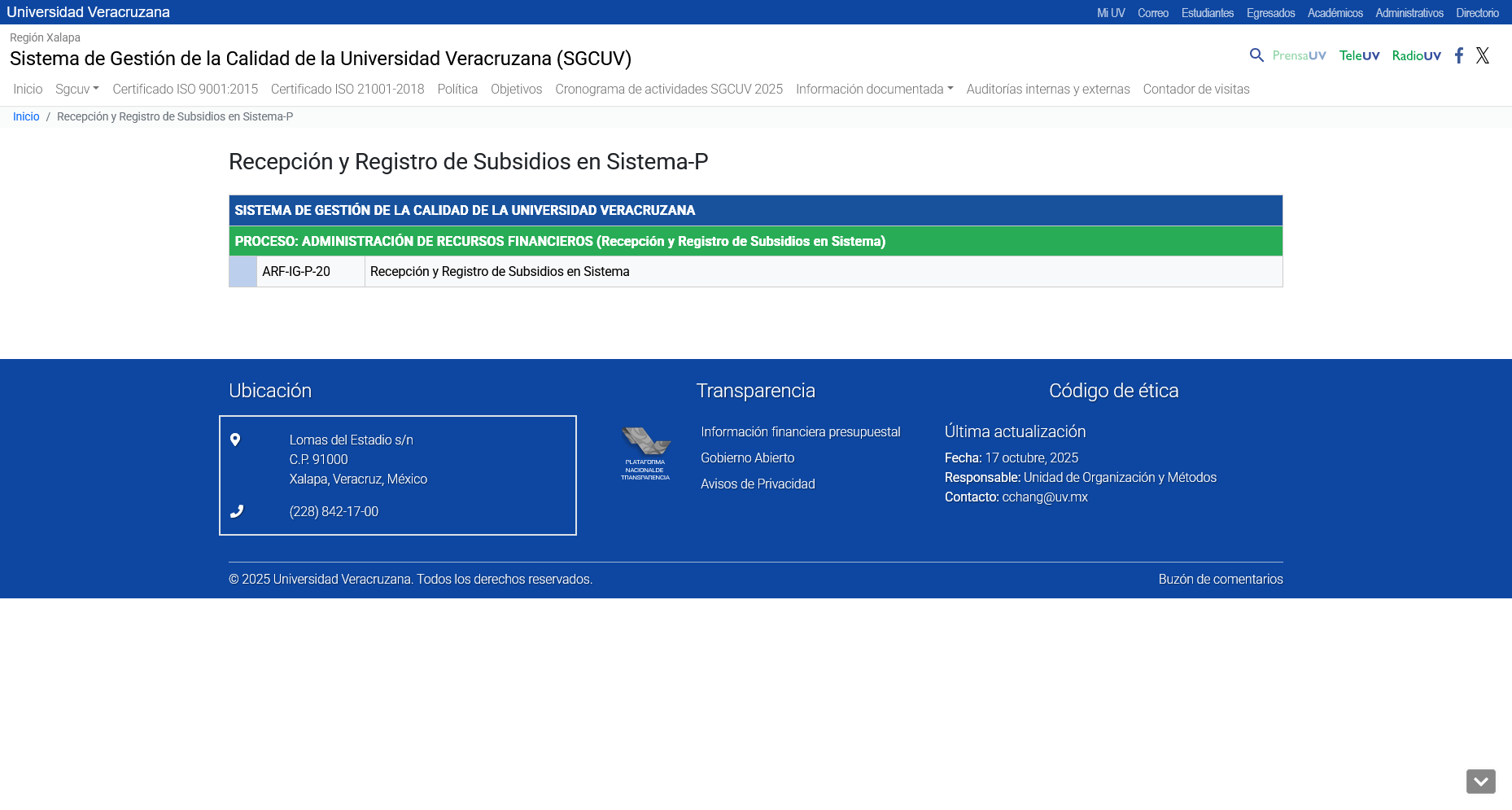Open Certificado ISO 9001:2015 menu item
Image resolution: width=1512 pixels, height=810 pixels.
point(185,90)
